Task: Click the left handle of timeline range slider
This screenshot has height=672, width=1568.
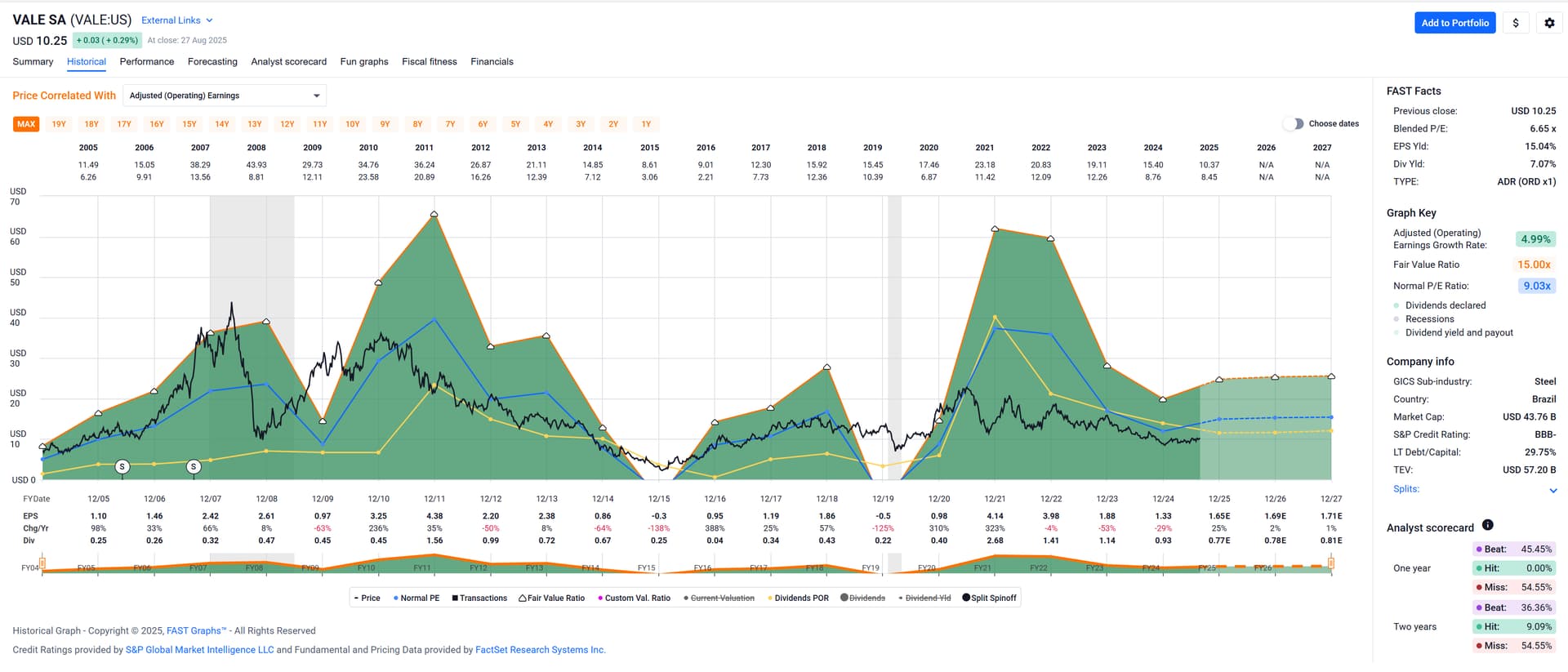Action: (x=42, y=563)
